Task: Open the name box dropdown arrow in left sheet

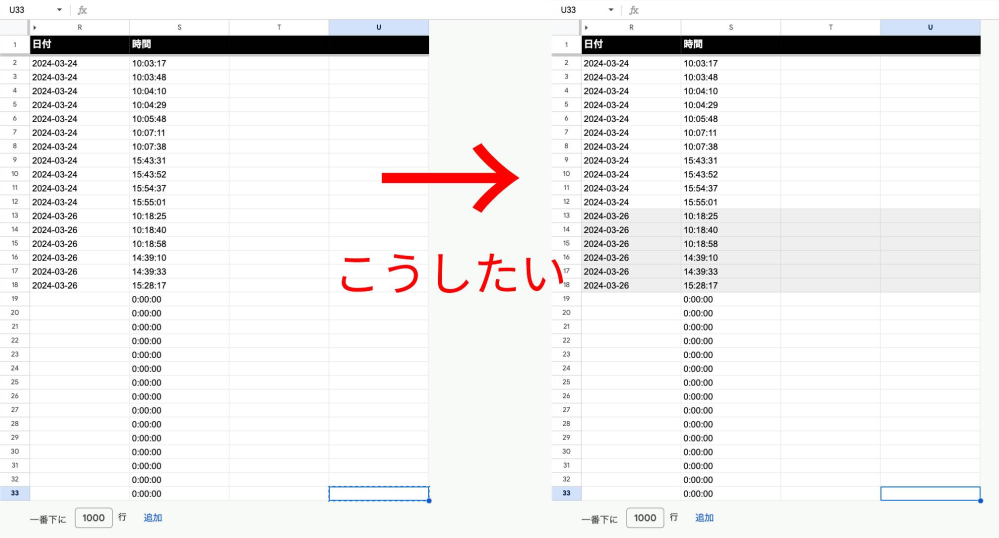Action: pos(59,10)
